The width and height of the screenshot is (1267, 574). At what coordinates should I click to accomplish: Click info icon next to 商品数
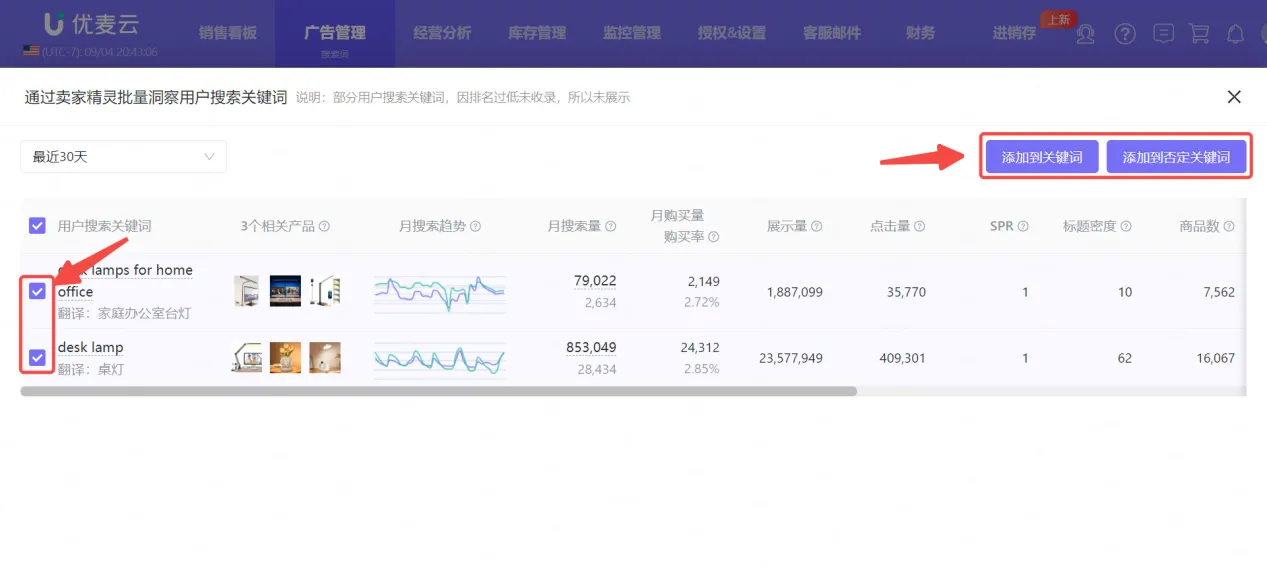point(1230,227)
